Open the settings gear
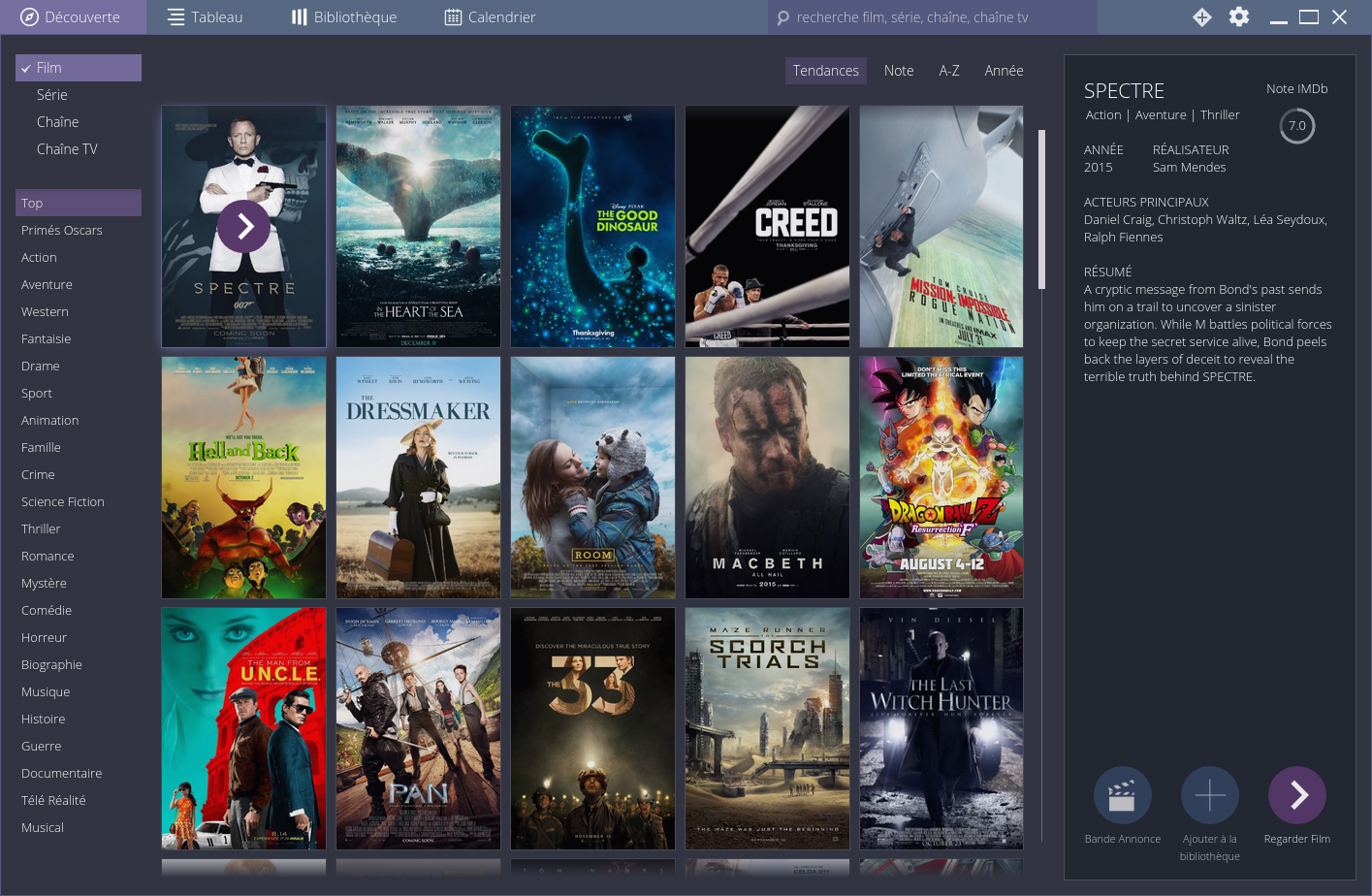The width and height of the screenshot is (1372, 896). pos(1239,16)
